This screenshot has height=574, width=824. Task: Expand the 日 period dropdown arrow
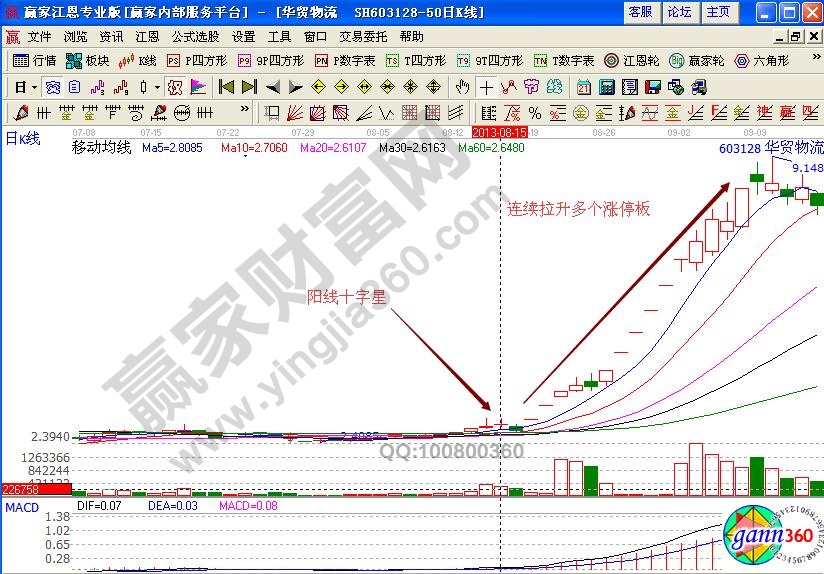34,87
